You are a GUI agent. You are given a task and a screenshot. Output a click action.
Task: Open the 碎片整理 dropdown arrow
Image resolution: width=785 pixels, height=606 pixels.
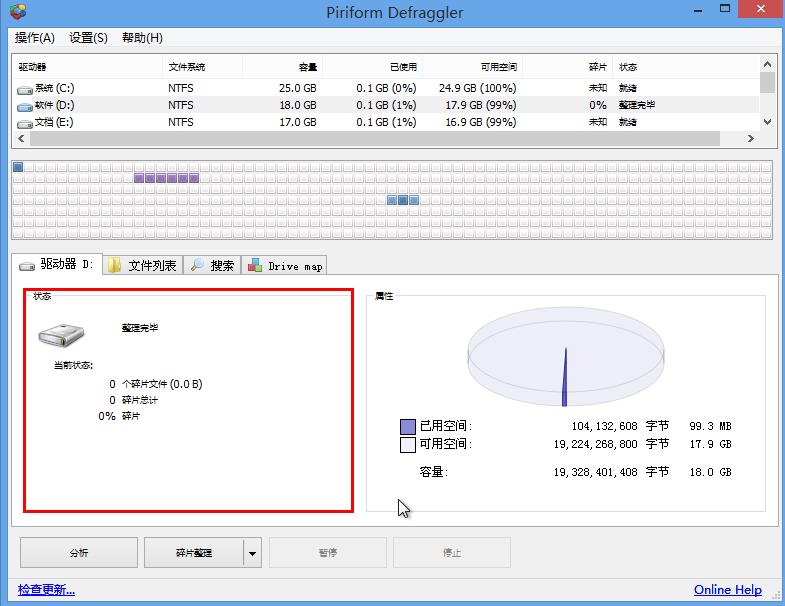click(252, 553)
